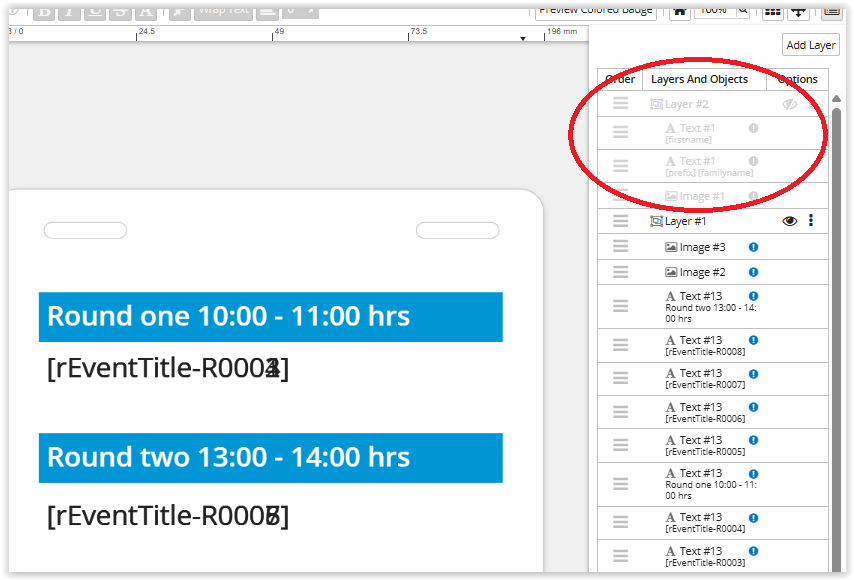Click the Layers And Objects column header
854x580 pixels.
click(x=699, y=79)
